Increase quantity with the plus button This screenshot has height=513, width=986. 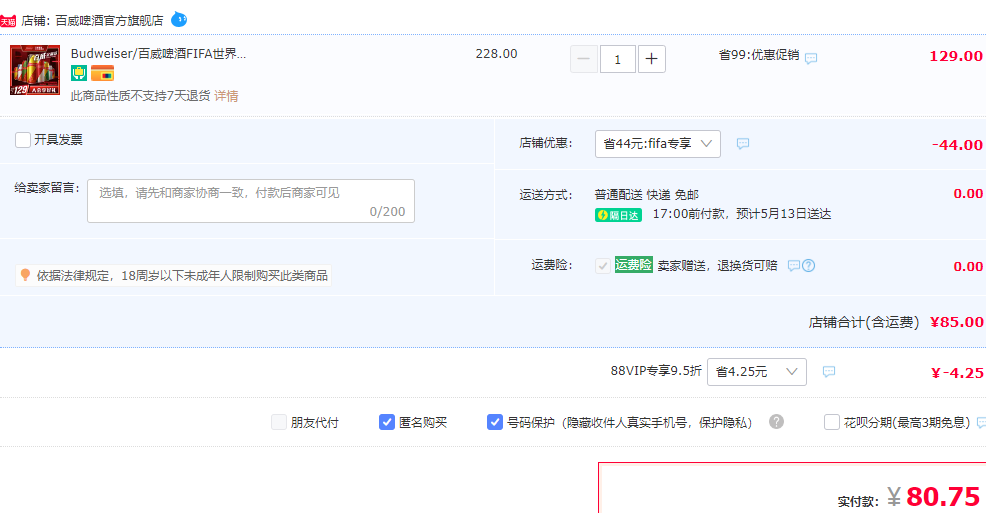point(651,59)
